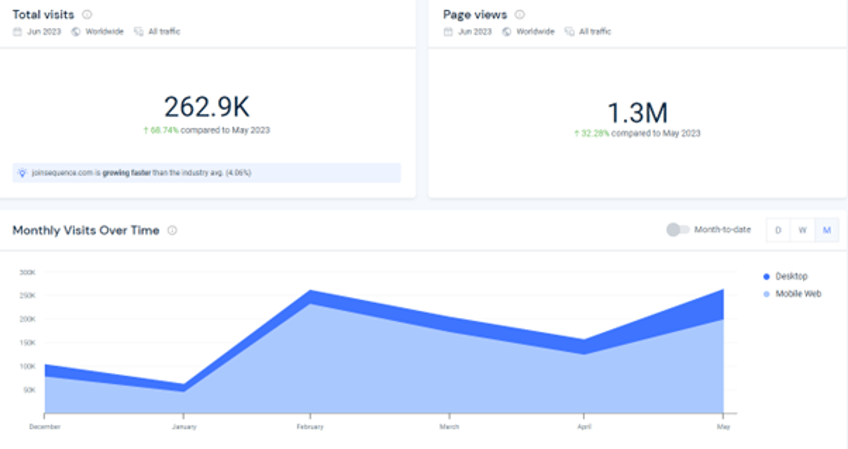Click the joinsequence.com growing faster insight text
The height and width of the screenshot is (449, 848).
coord(141,173)
